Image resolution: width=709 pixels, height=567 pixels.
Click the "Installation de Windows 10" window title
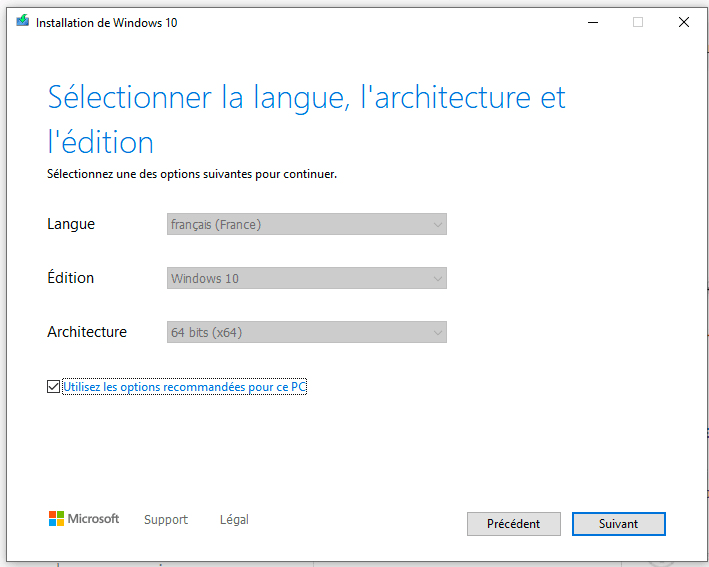[x=107, y=23]
